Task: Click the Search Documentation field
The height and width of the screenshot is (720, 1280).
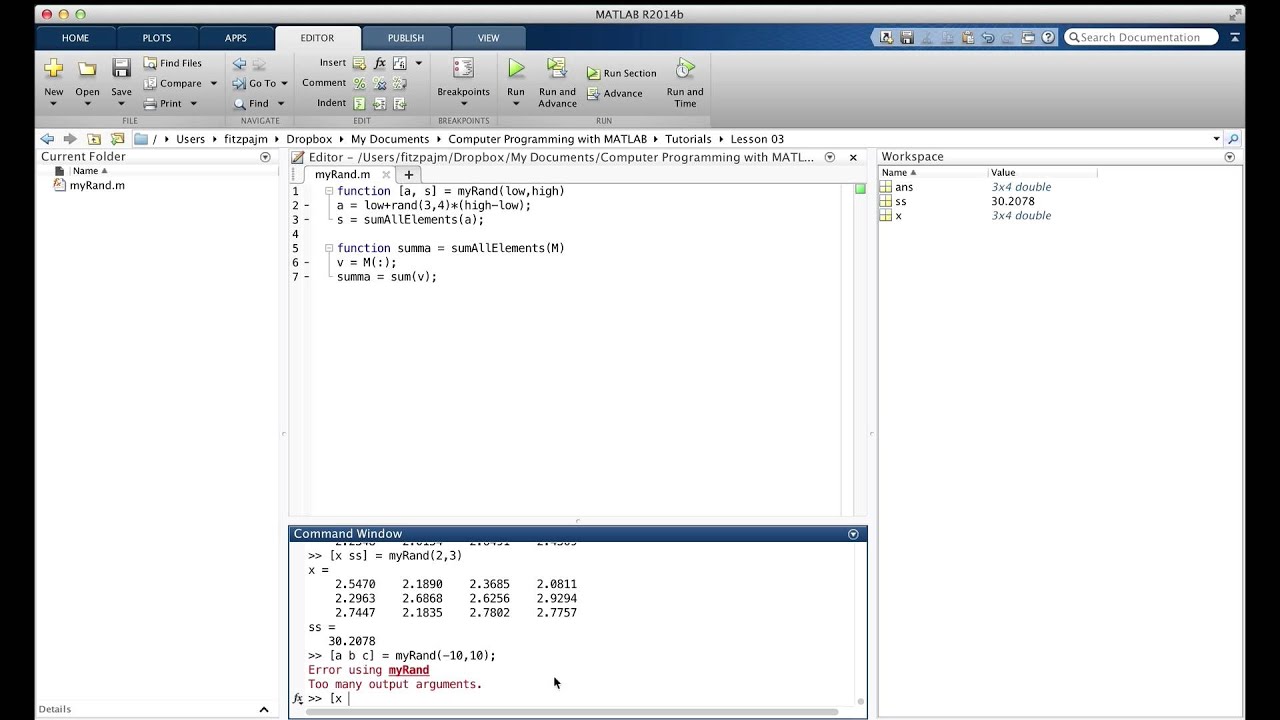Action: (x=1141, y=37)
